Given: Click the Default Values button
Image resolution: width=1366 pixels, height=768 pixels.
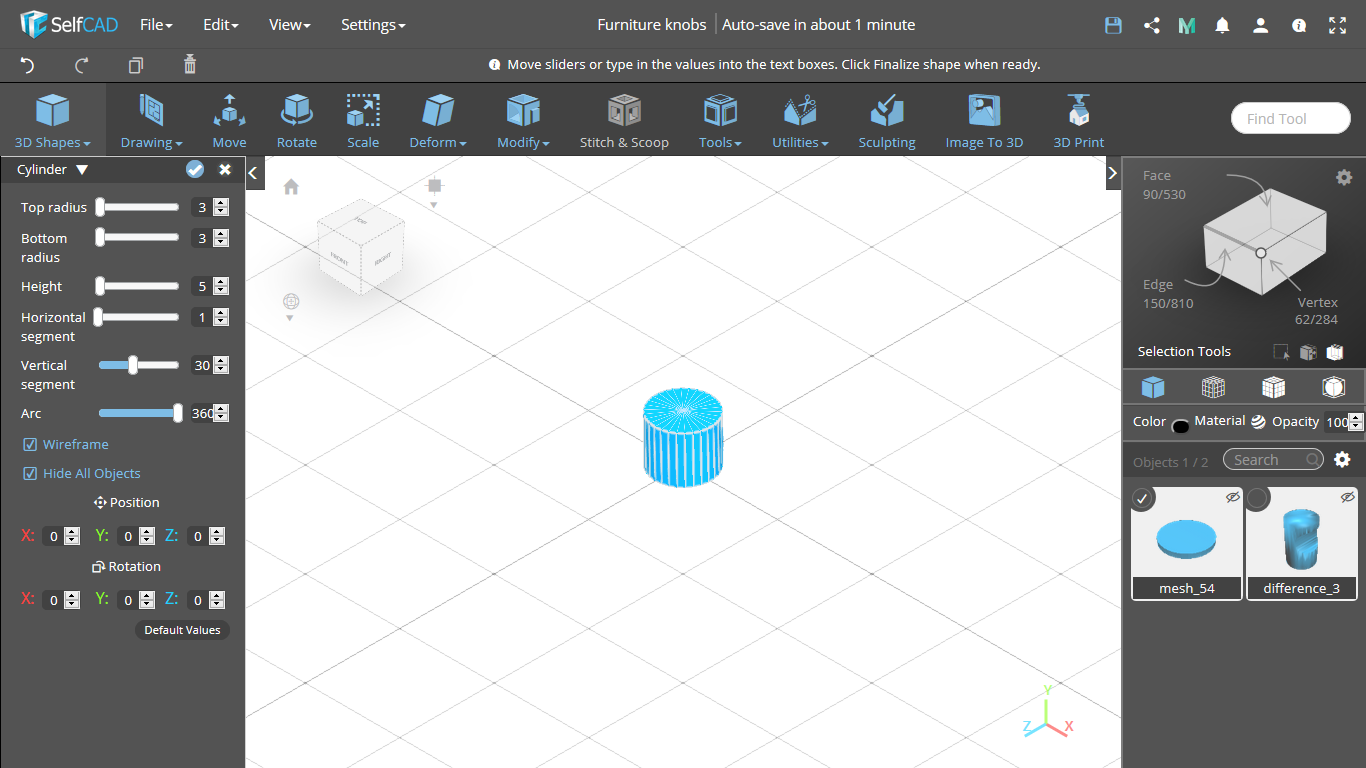Looking at the screenshot, I should (x=182, y=630).
